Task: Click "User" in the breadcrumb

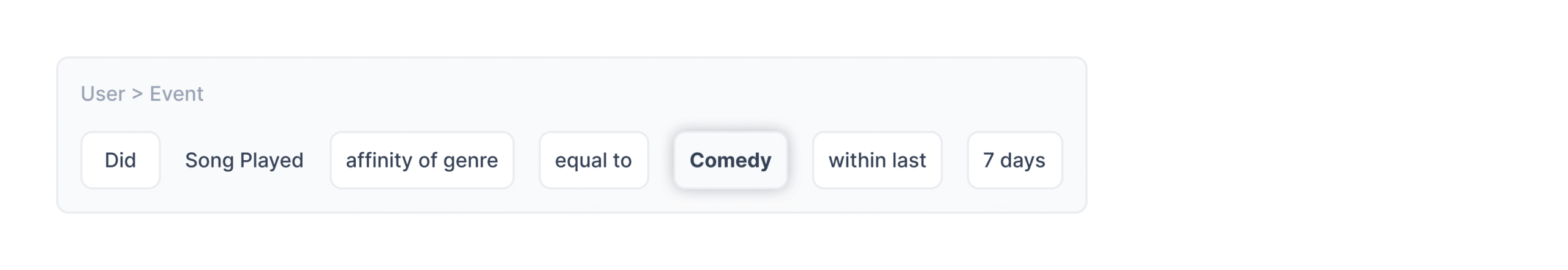Action: pyautogui.click(x=103, y=94)
